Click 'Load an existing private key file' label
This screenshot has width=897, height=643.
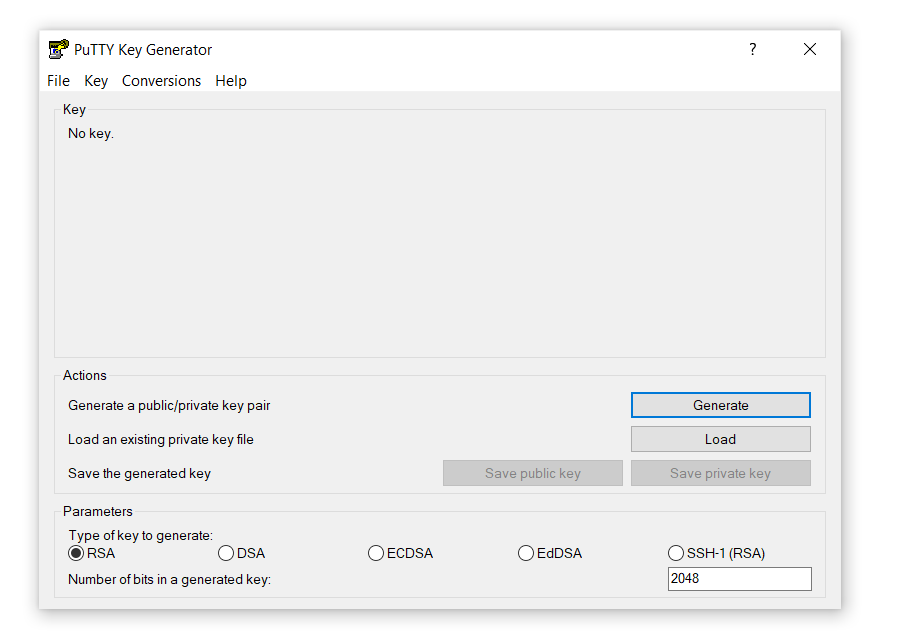click(x=161, y=439)
